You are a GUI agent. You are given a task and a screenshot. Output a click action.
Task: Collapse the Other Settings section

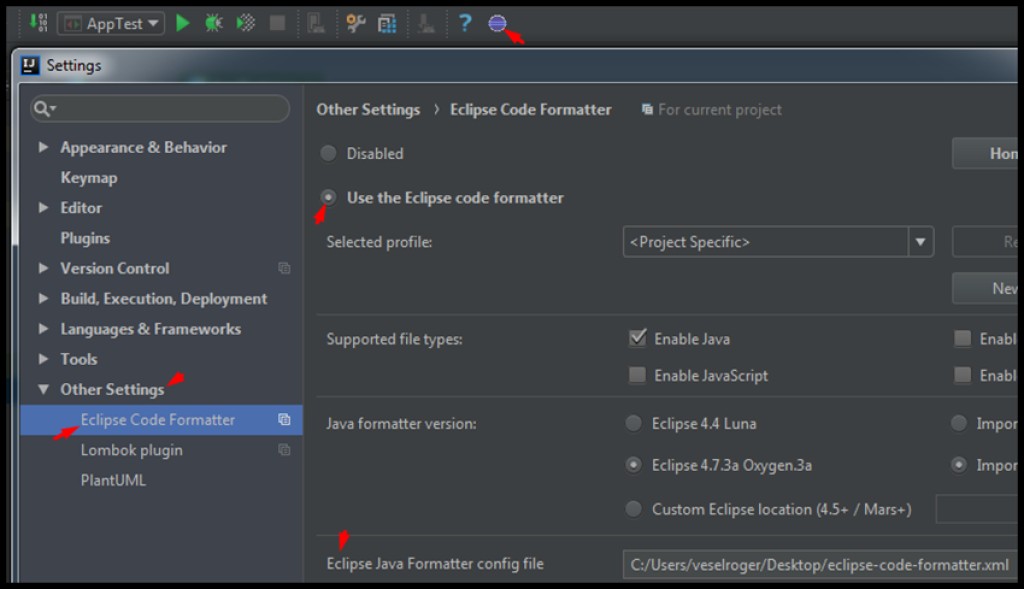tap(42, 389)
